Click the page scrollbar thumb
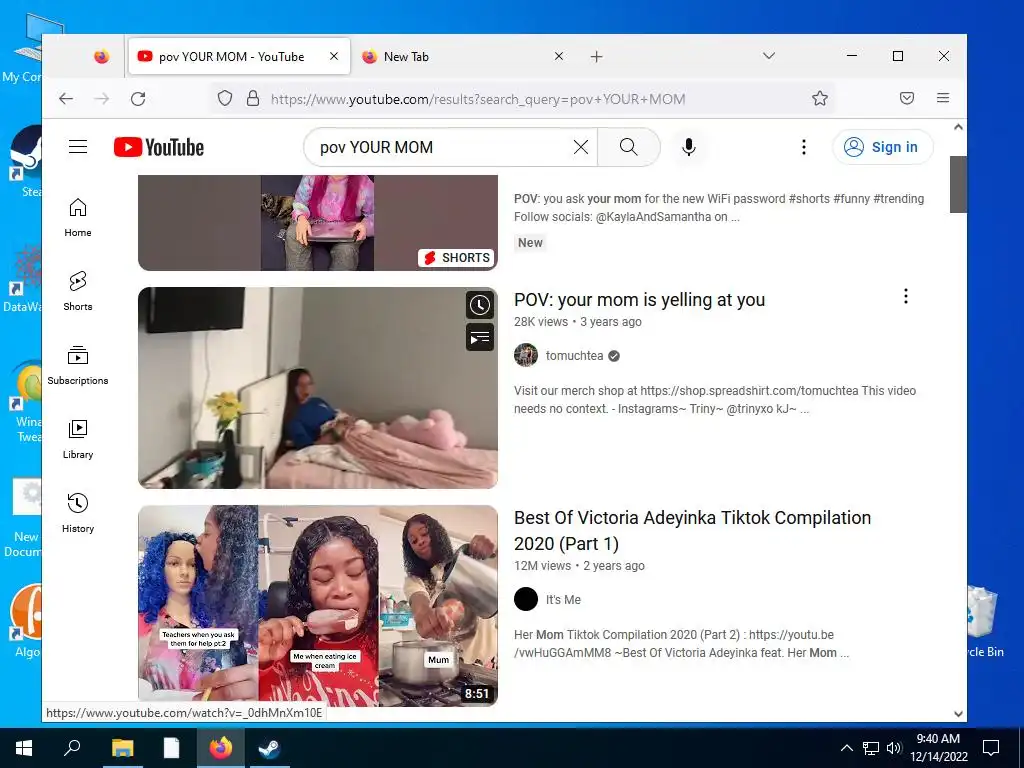 [958, 184]
